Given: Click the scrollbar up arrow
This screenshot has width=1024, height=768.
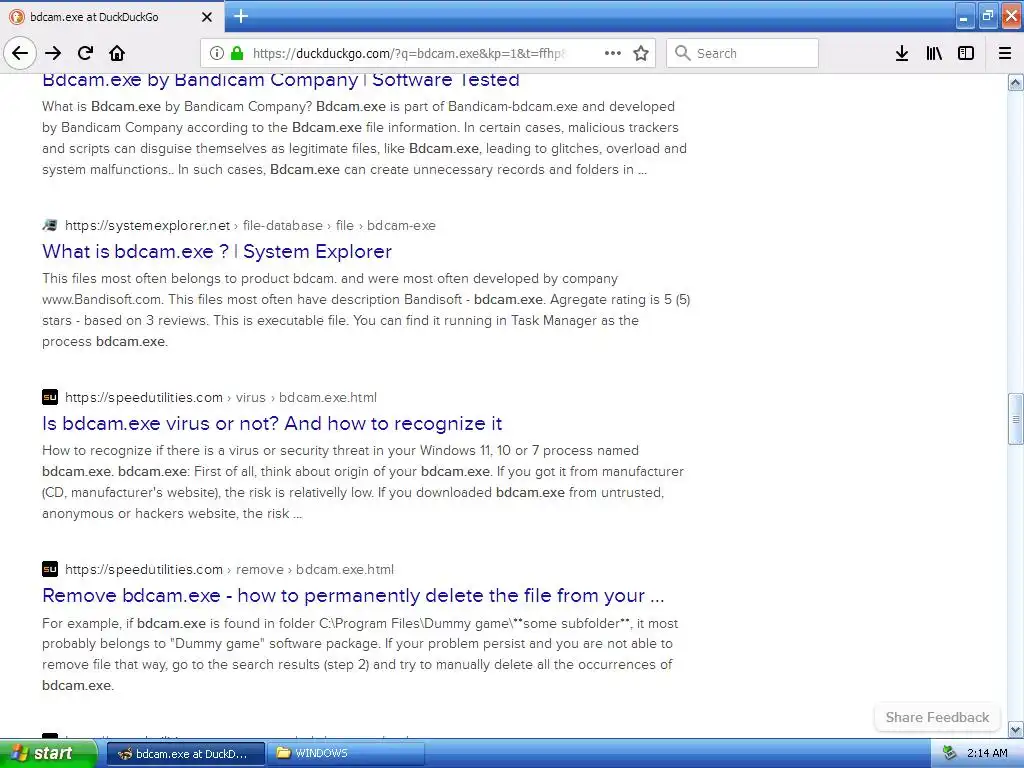Looking at the screenshot, I should click(1016, 82).
